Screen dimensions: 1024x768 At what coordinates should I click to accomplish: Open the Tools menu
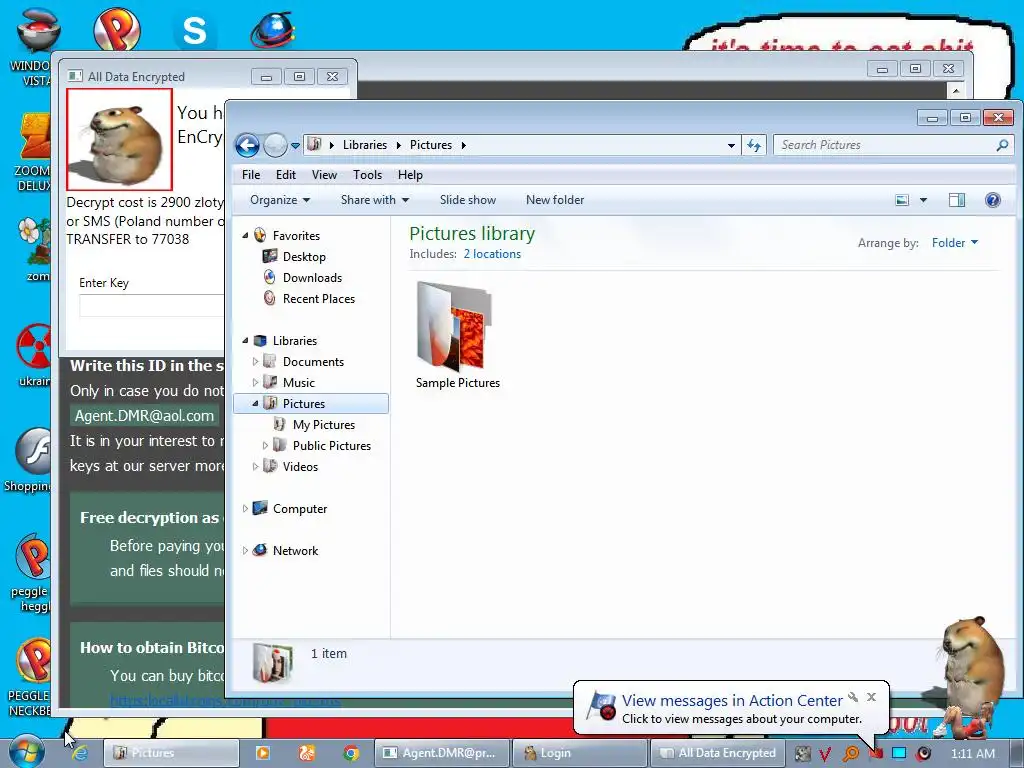(x=367, y=174)
